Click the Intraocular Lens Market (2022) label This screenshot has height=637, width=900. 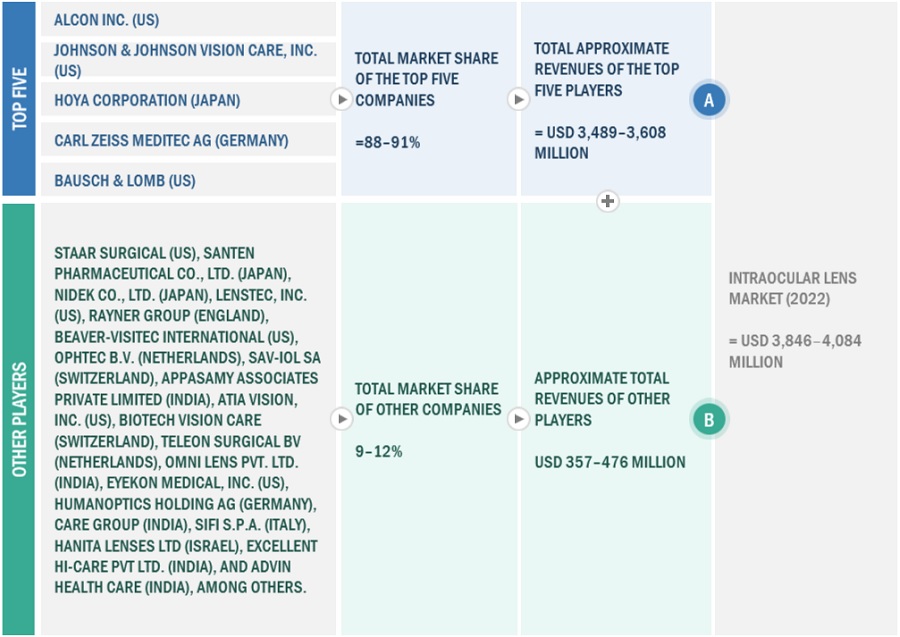click(792, 288)
